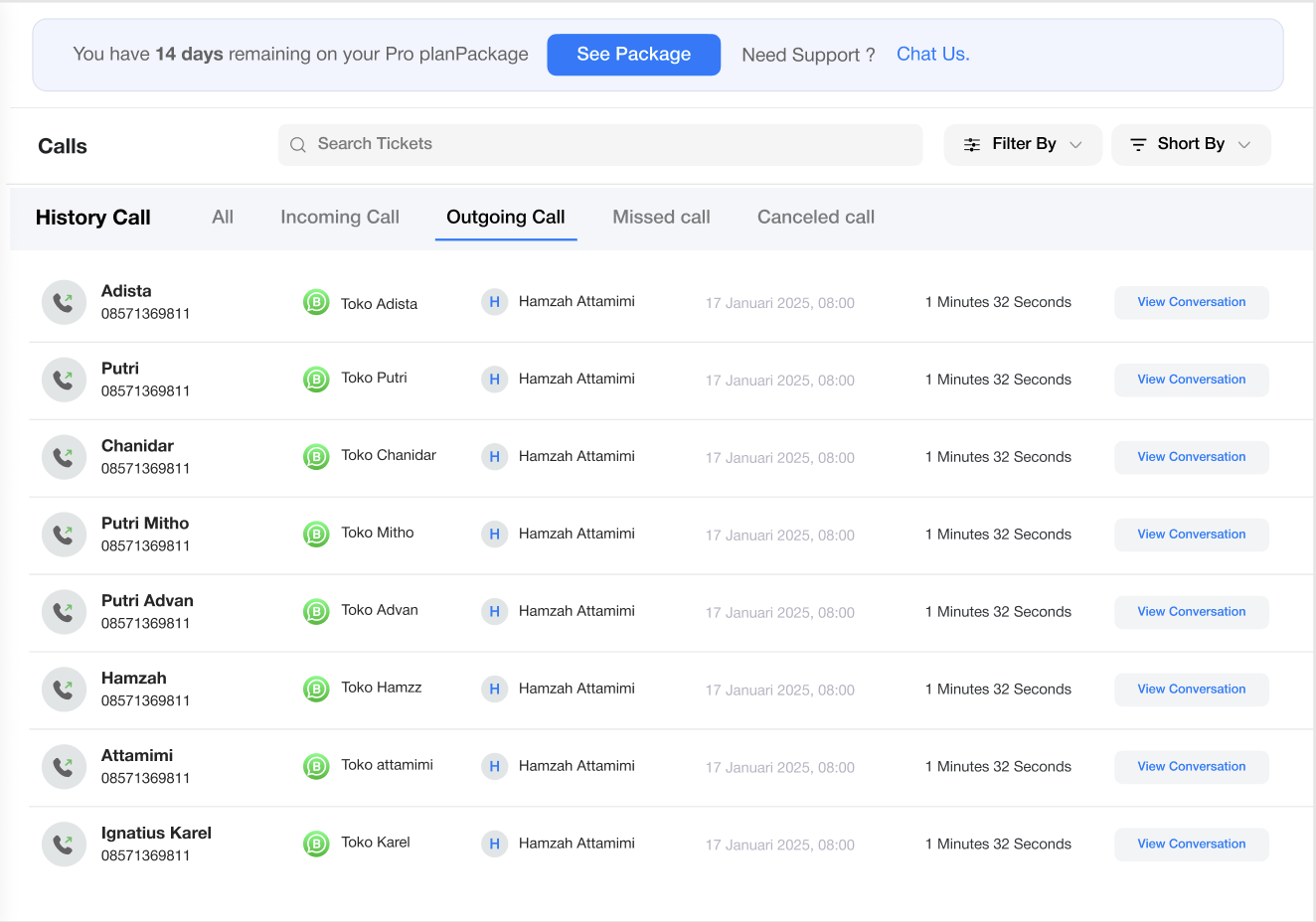The image size is (1316, 922).
Task: Expand the Filter By dropdown chevron
Action: coord(1075,145)
